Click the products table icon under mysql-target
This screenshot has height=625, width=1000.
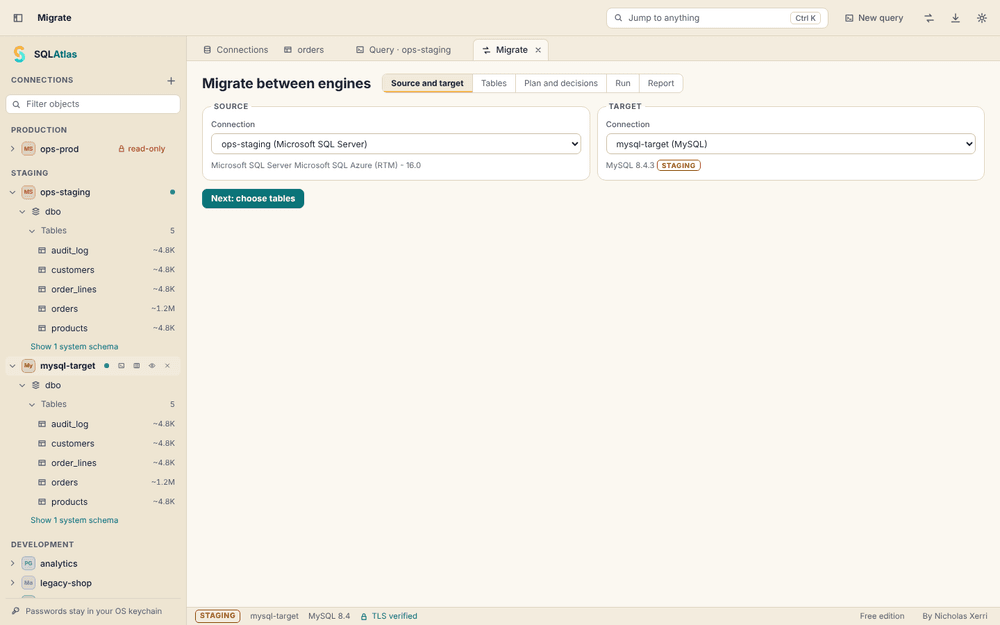(42, 502)
